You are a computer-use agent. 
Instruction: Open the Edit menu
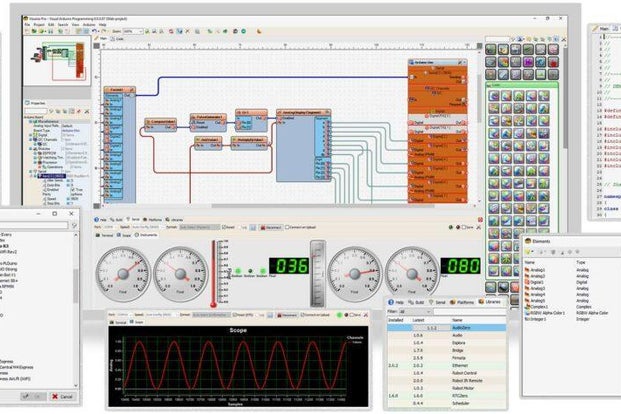pyautogui.click(x=51, y=25)
